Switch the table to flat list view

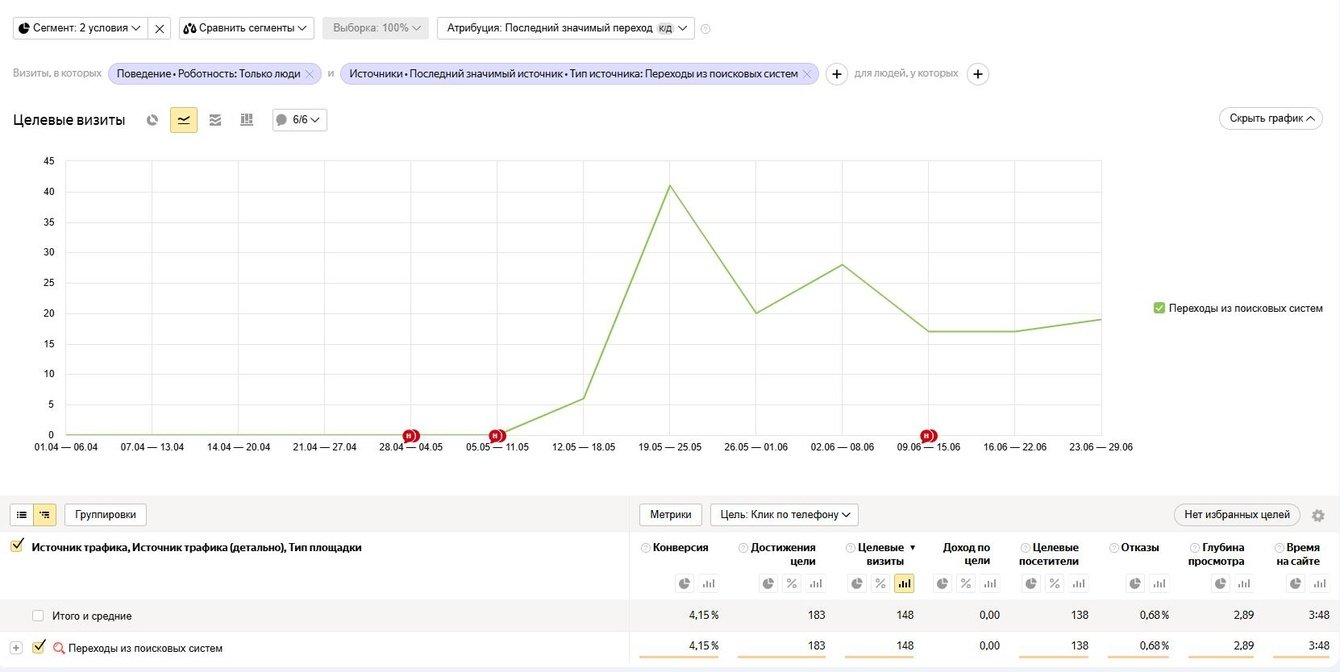[x=22, y=515]
